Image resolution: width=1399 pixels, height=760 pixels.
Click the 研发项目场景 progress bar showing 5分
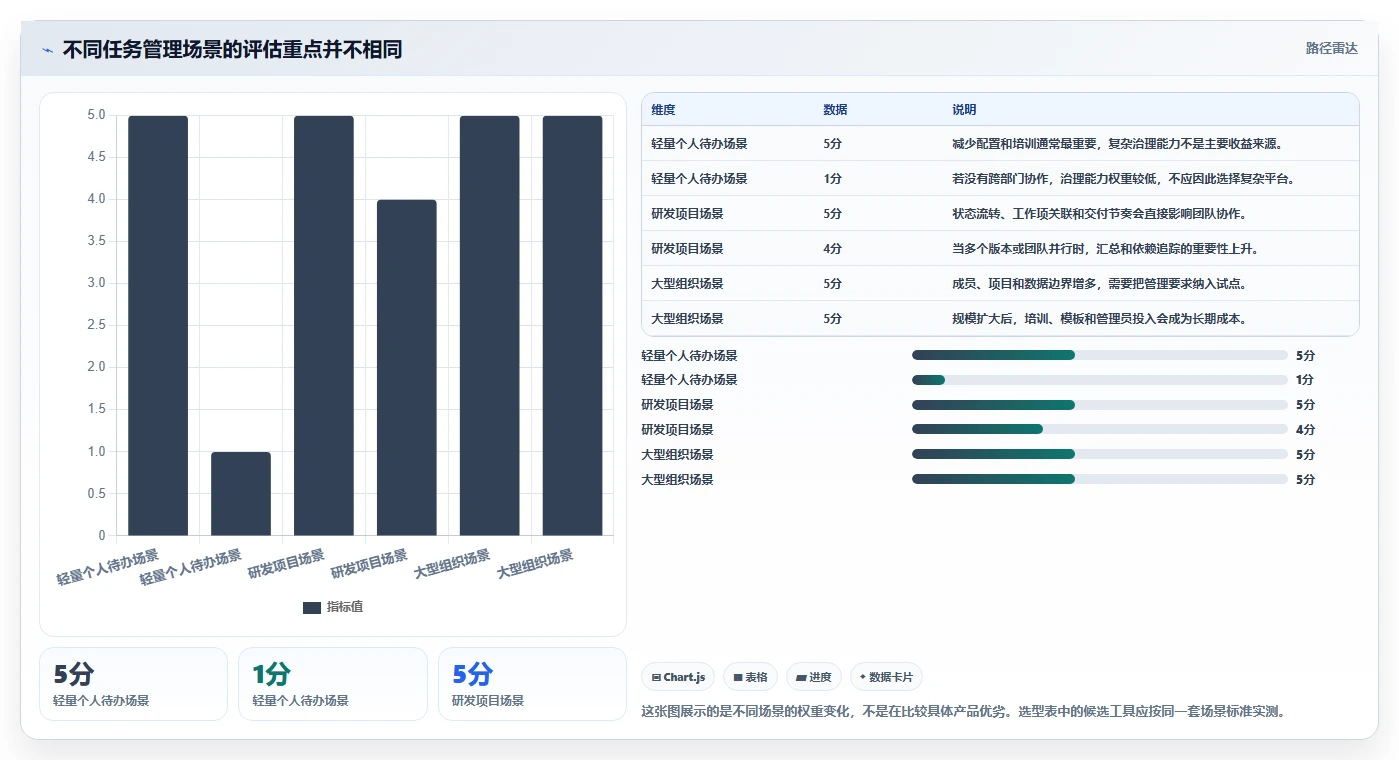(x=1099, y=405)
